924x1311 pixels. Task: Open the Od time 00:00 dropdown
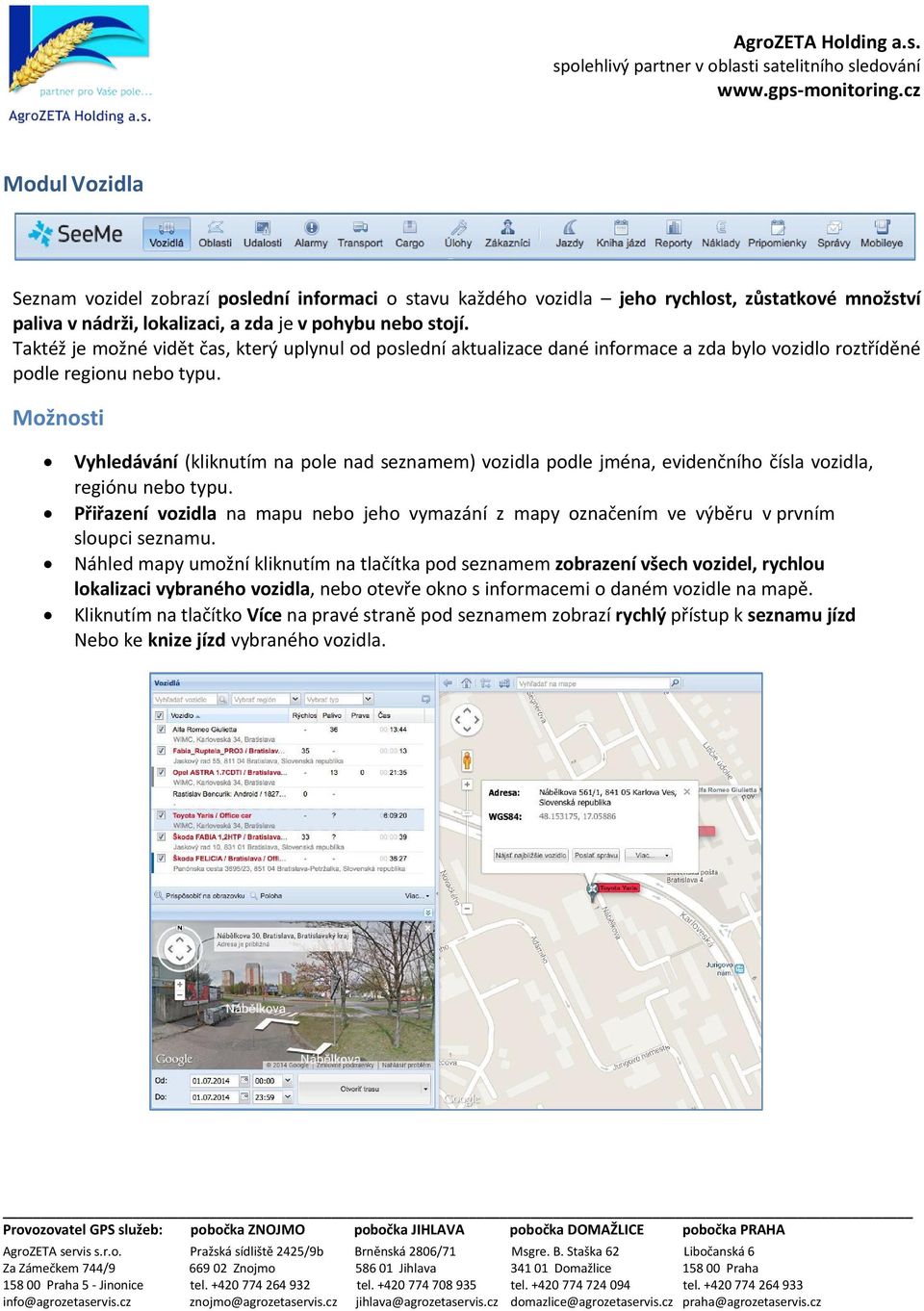point(287,1080)
